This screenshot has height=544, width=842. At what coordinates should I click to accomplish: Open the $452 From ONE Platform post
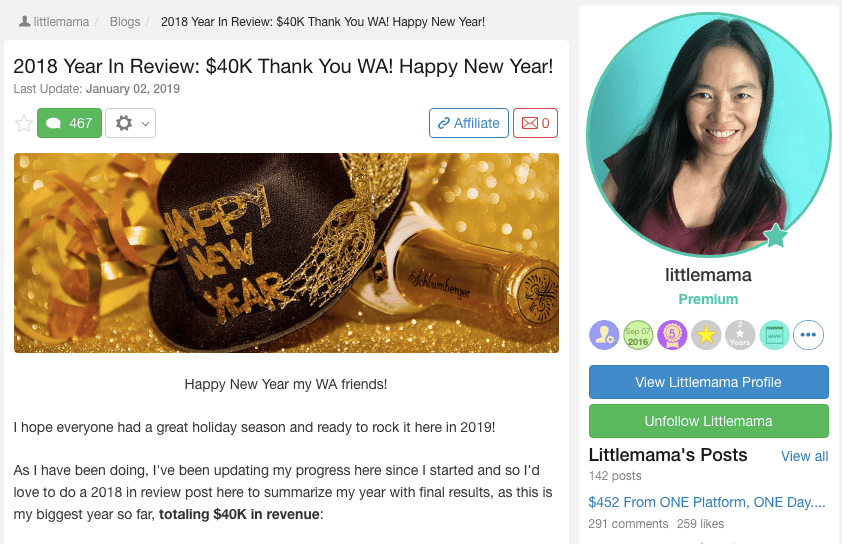coord(707,502)
